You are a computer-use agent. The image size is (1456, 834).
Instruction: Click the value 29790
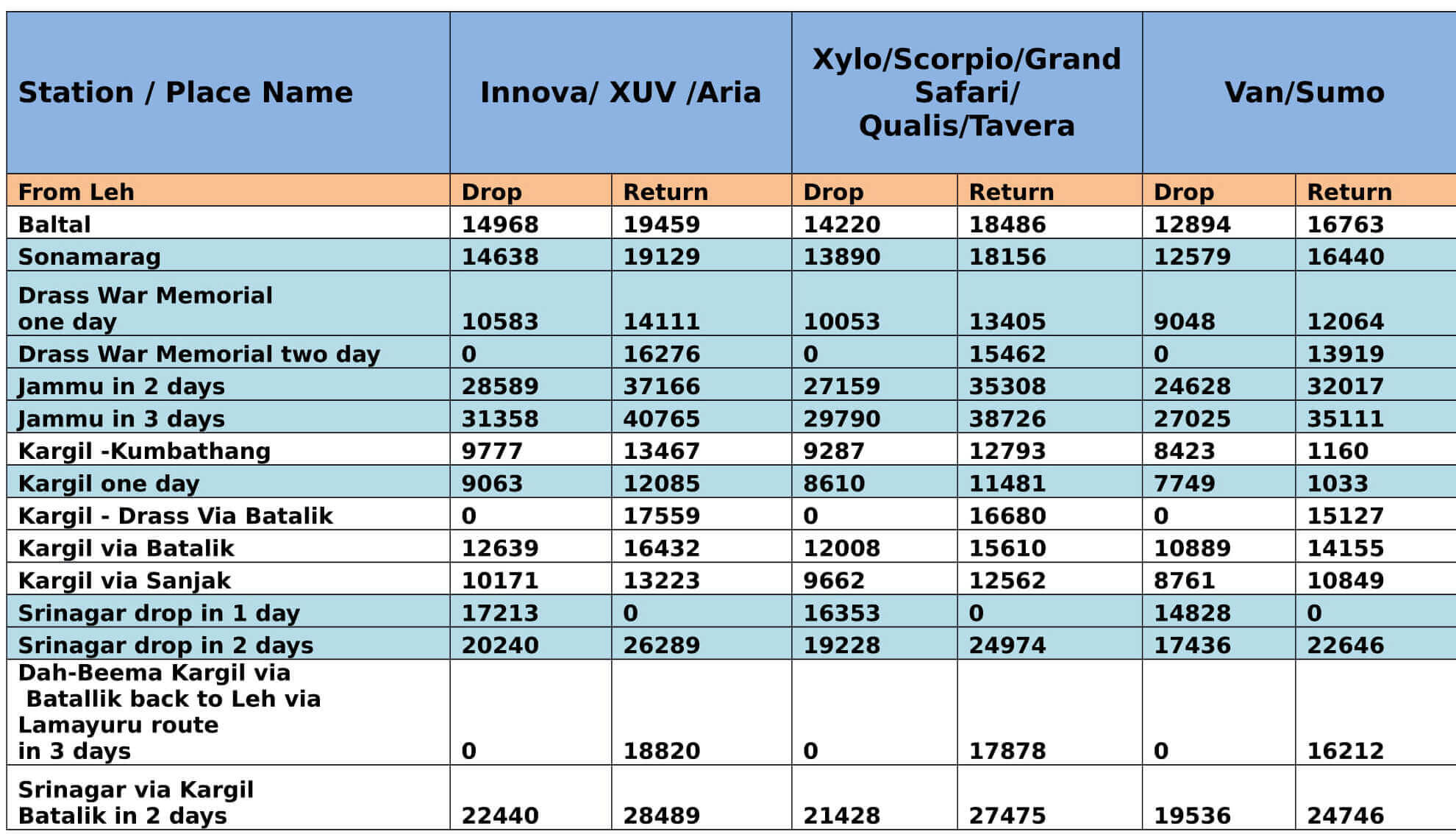coord(842,418)
